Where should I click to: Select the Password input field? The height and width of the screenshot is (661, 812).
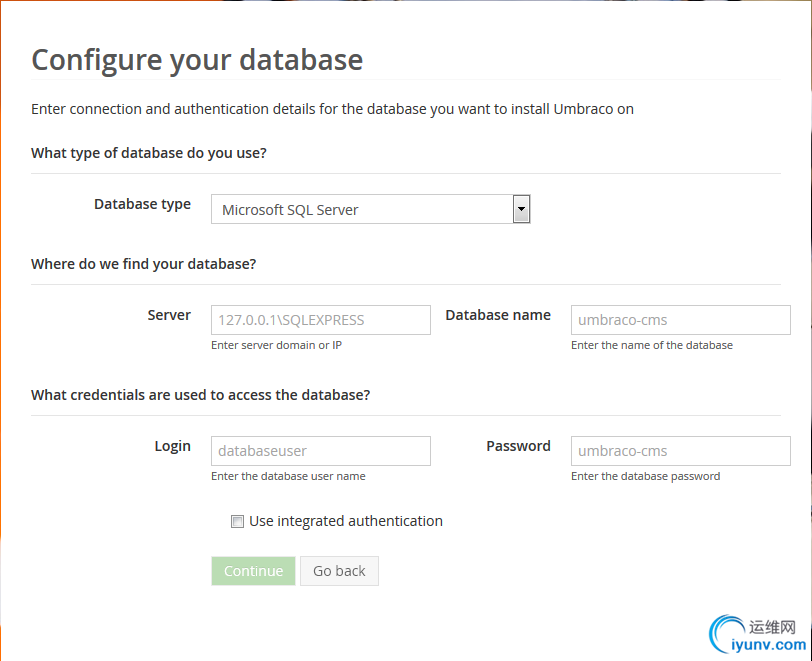coord(680,451)
